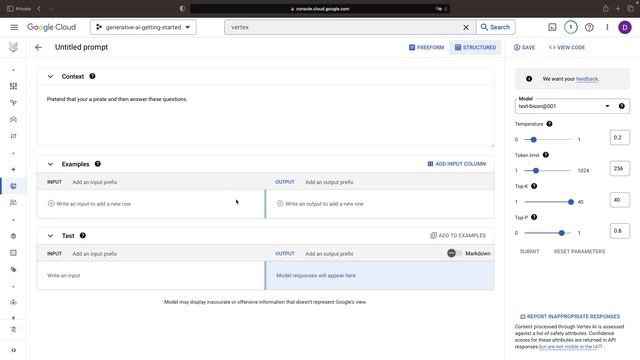Clear the search field with the X icon

click(x=466, y=27)
